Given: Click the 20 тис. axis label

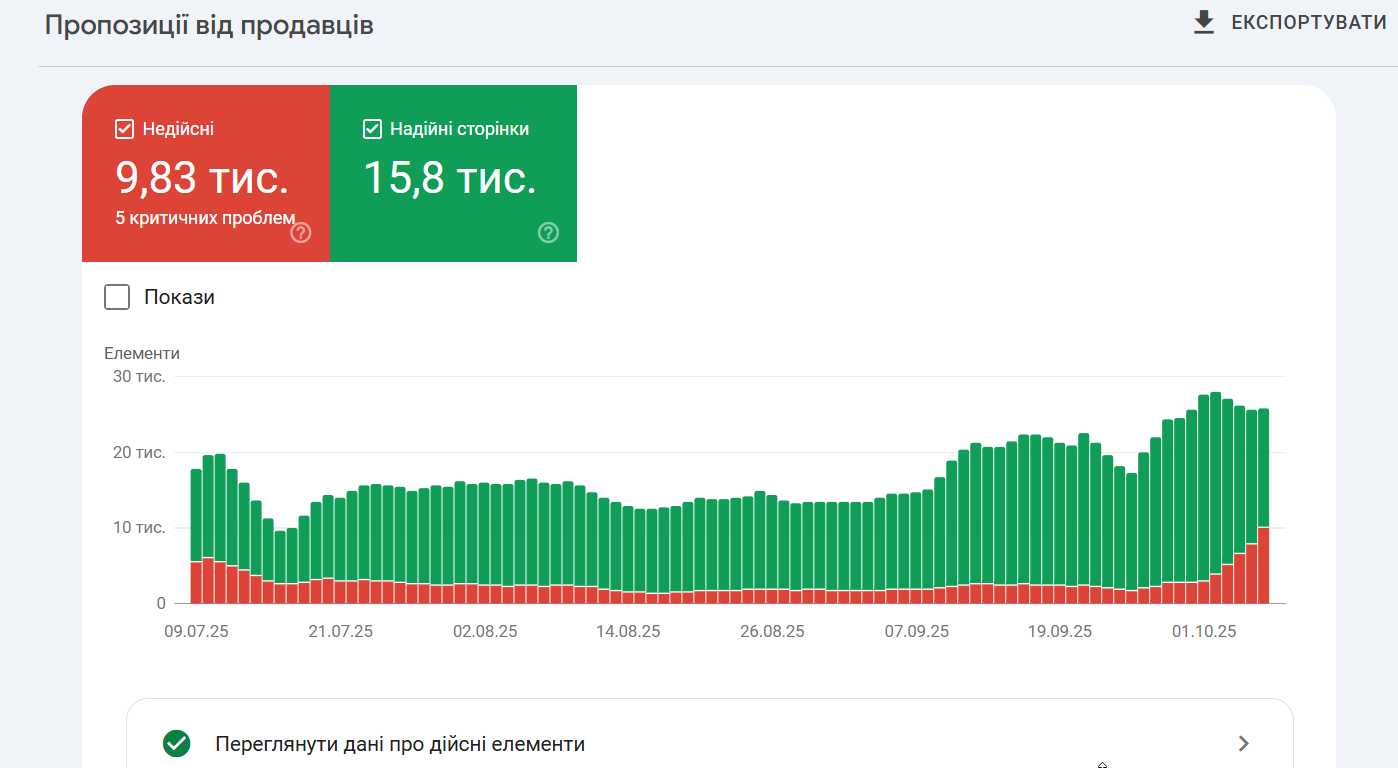Looking at the screenshot, I should point(139,452).
